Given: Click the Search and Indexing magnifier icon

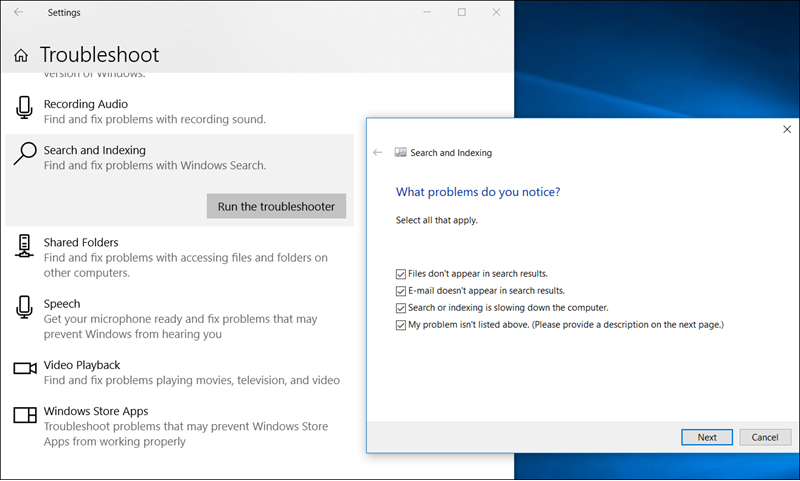Looking at the screenshot, I should click(x=25, y=153).
